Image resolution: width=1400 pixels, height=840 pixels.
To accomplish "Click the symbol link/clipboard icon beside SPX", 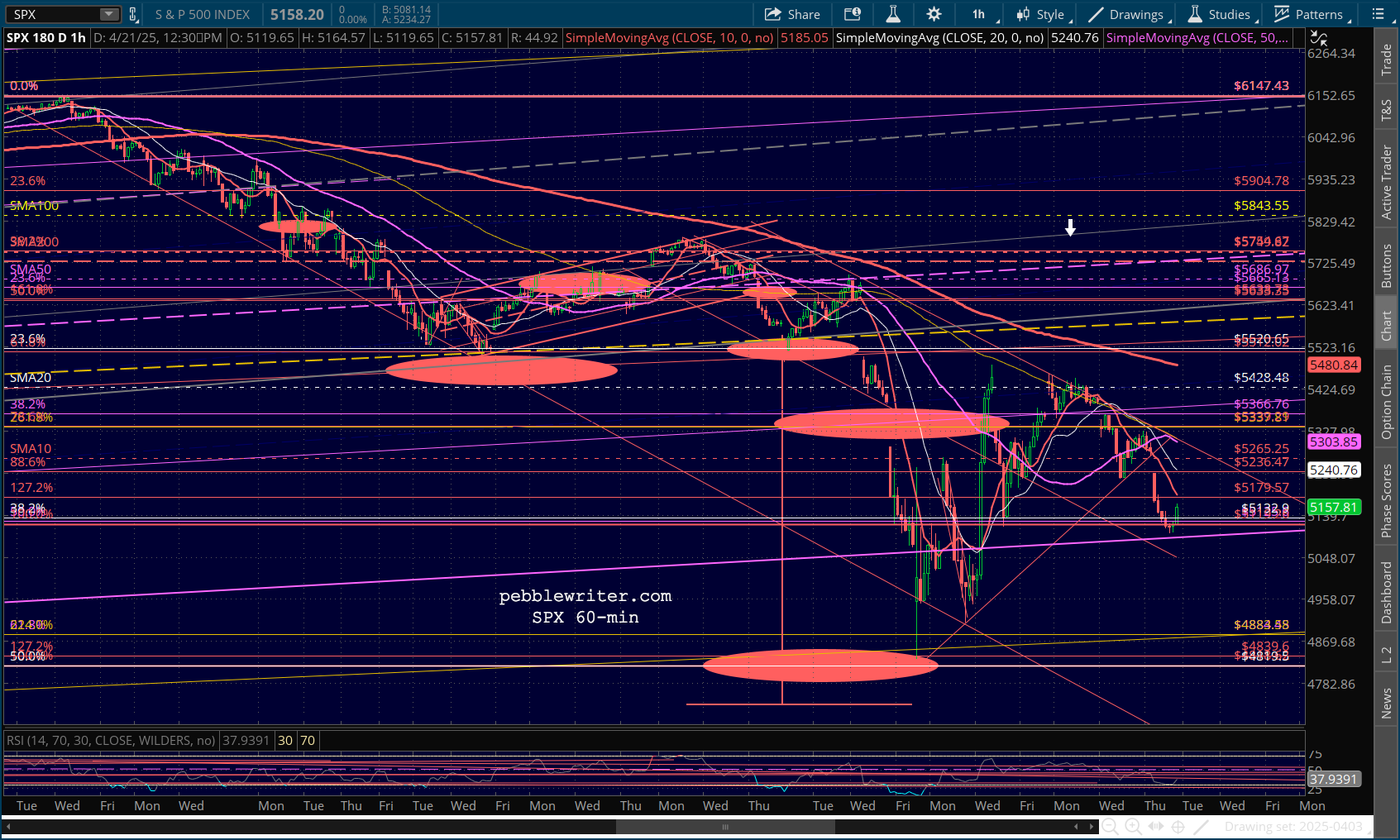I will pos(132,14).
